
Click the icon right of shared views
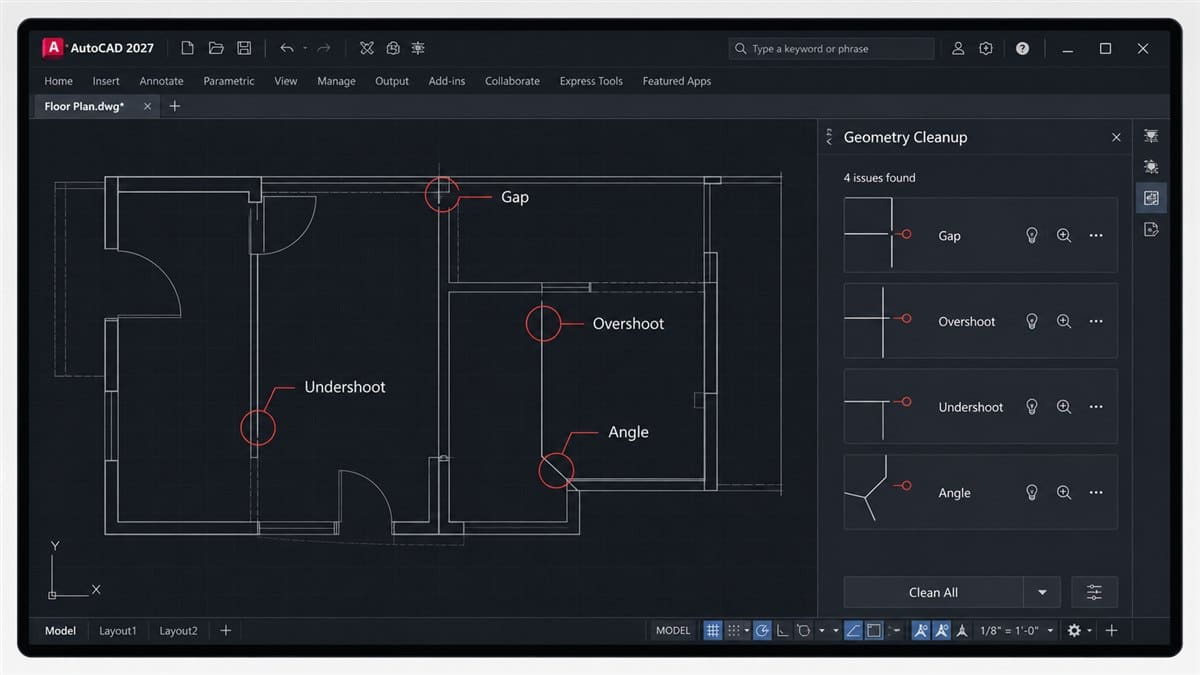click(x=418, y=48)
